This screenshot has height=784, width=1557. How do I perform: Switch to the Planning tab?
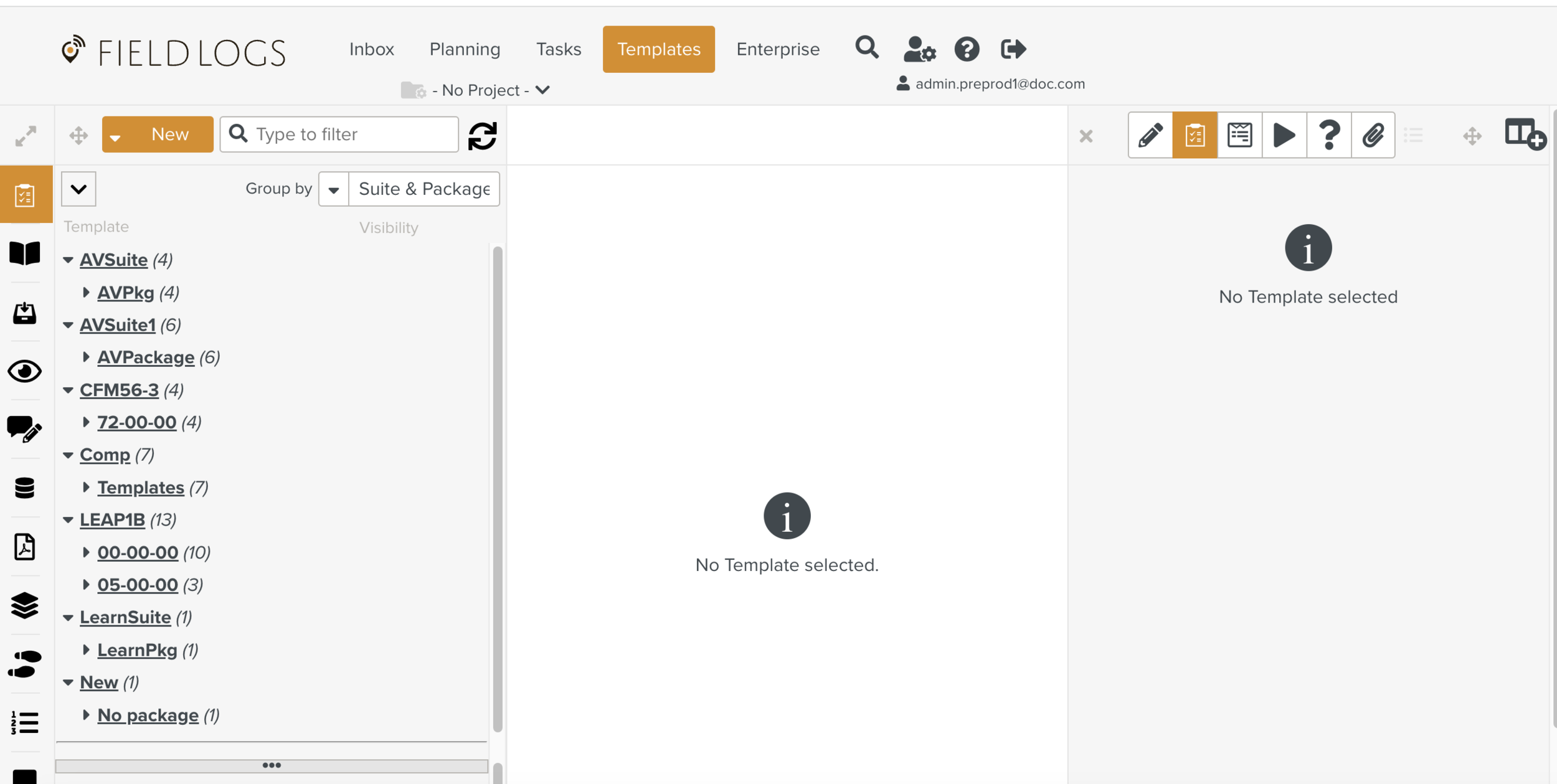pyautogui.click(x=465, y=49)
